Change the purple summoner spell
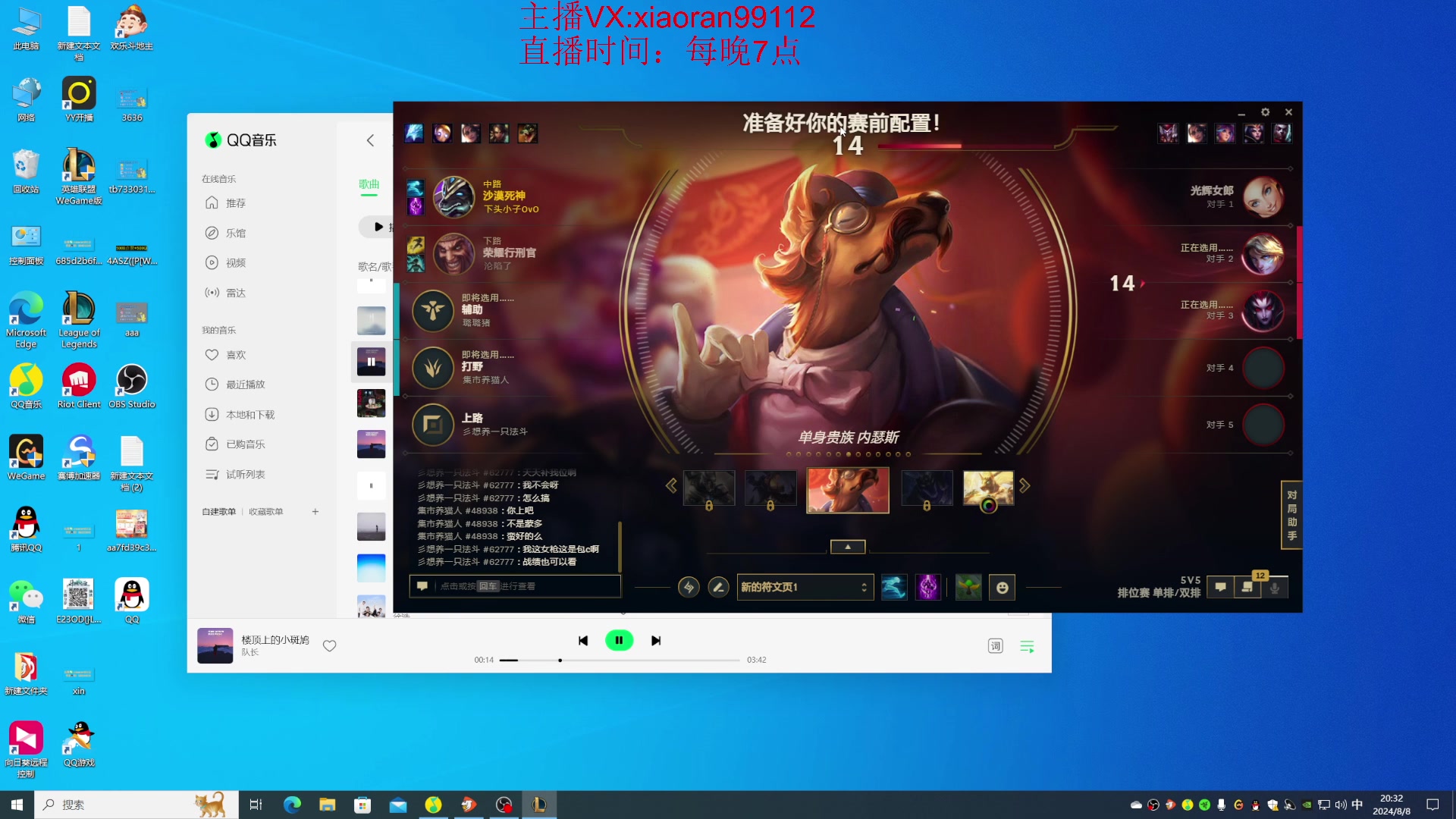The width and height of the screenshot is (1456, 819). pyautogui.click(x=928, y=588)
